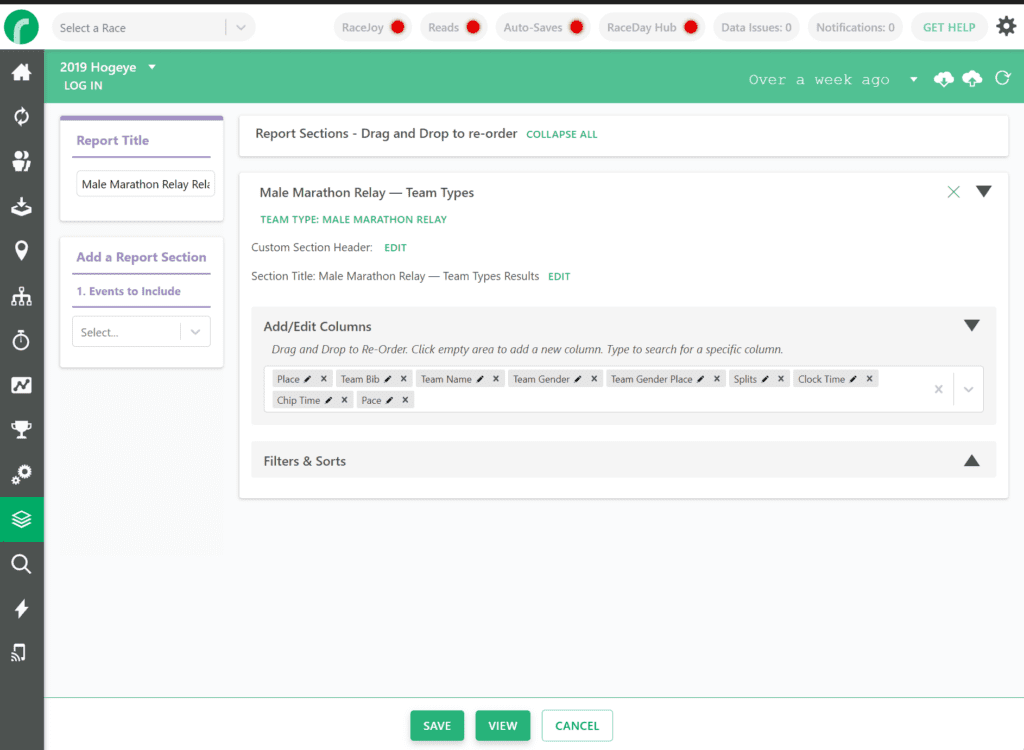Click the cloud download icon
This screenshot has width=1024, height=750.
[944, 79]
